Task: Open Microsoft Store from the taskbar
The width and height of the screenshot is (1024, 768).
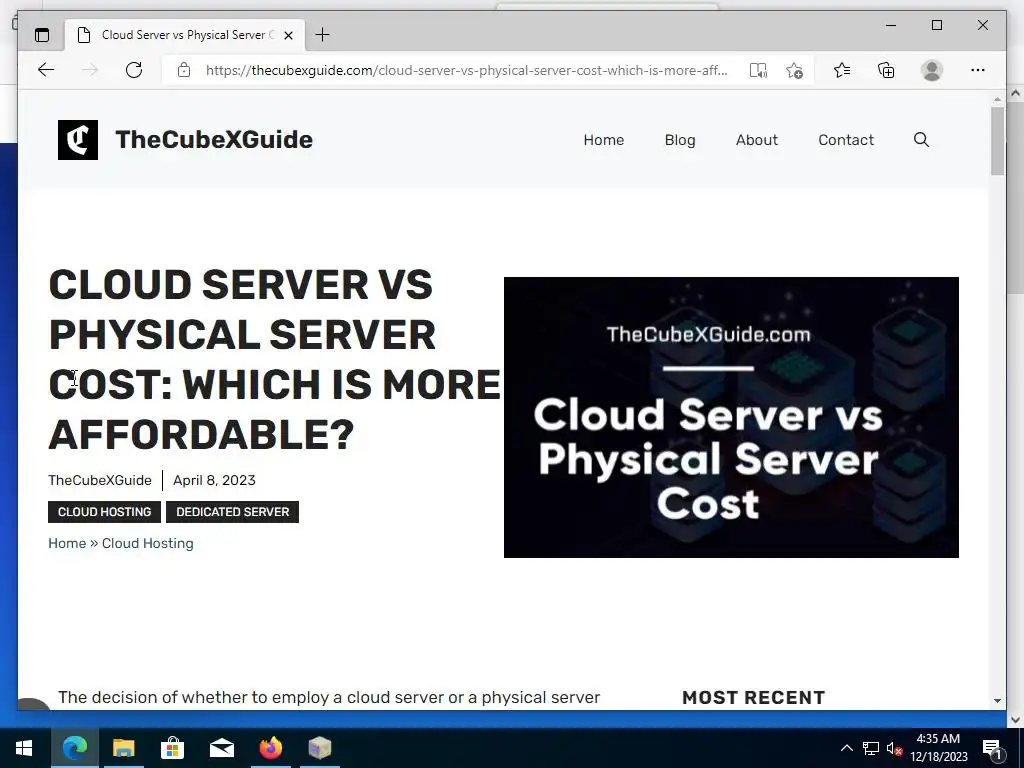Action: point(172,748)
